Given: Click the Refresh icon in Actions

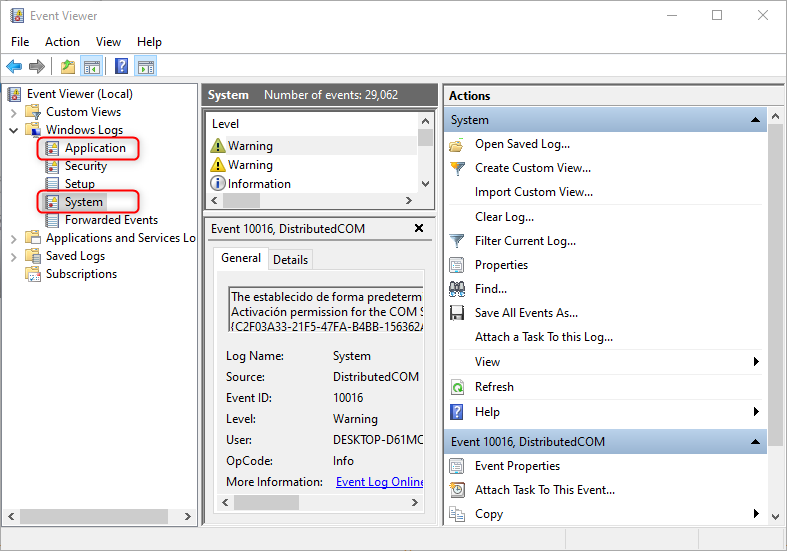Looking at the screenshot, I should tap(457, 387).
